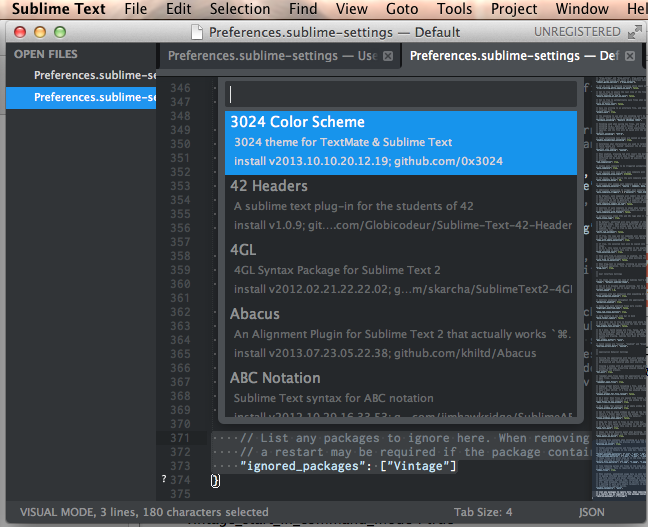Click the package search input field
648x527 pixels.
[x=401, y=94]
